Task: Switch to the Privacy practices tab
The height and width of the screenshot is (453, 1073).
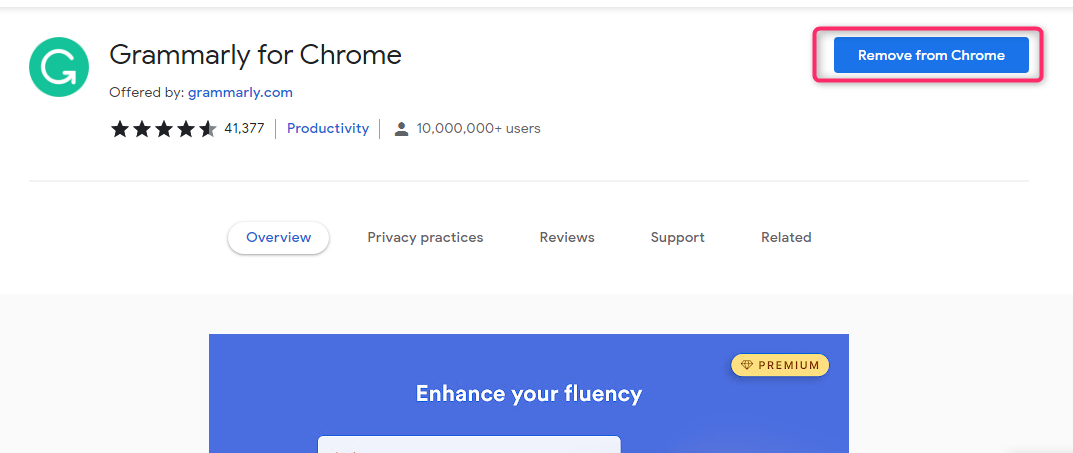Action: (425, 237)
